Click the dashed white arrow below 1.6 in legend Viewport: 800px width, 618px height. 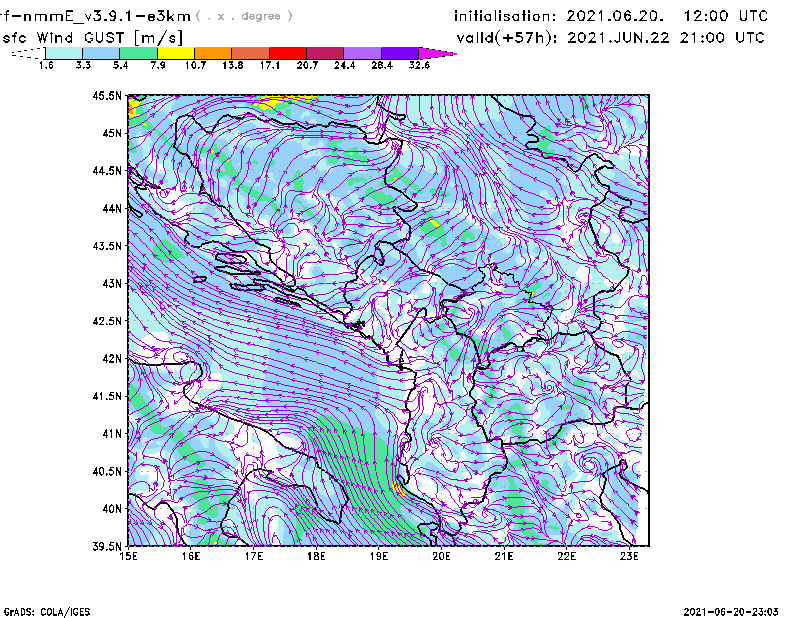(28, 53)
